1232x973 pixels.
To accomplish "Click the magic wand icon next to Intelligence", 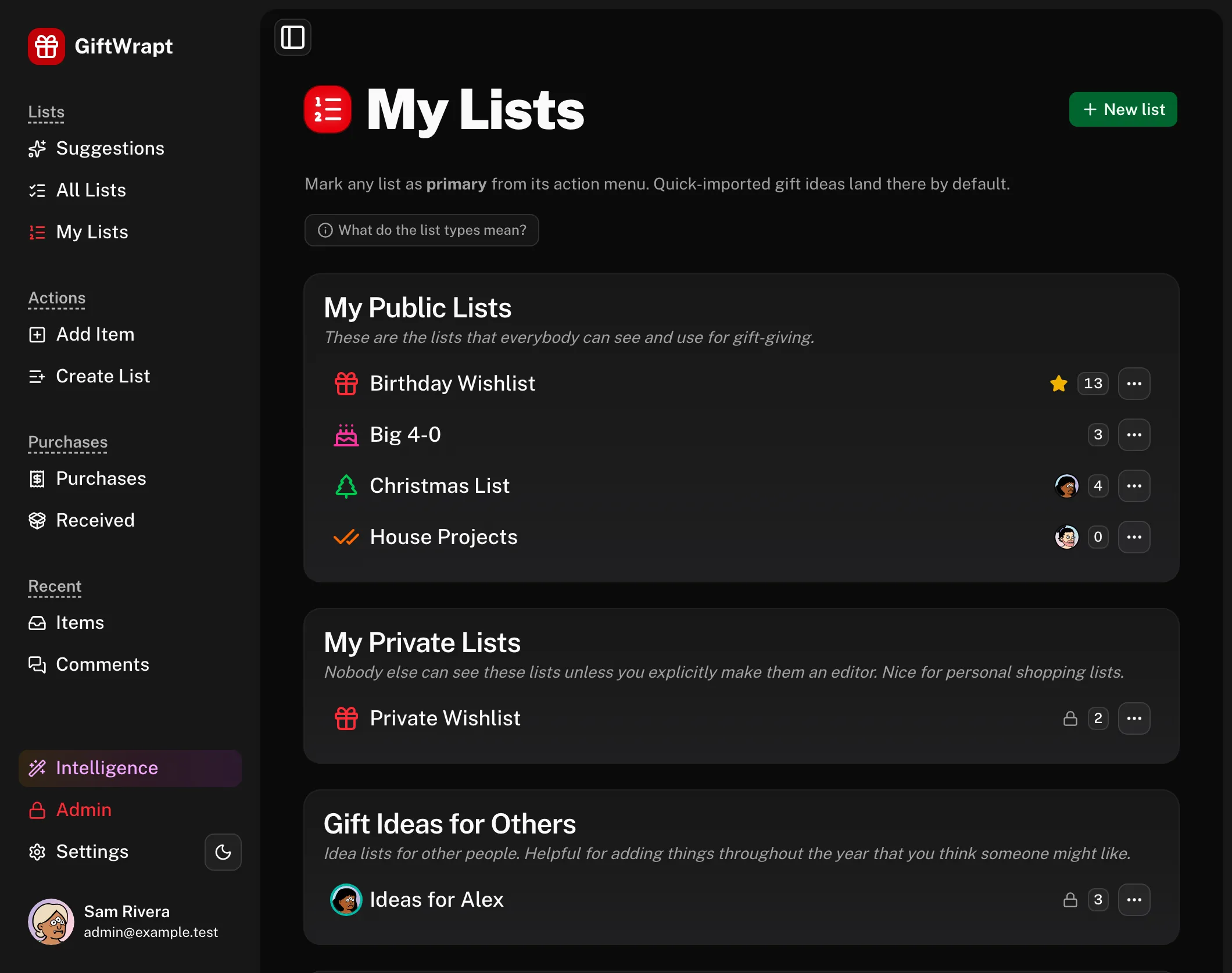I will click(x=37, y=768).
